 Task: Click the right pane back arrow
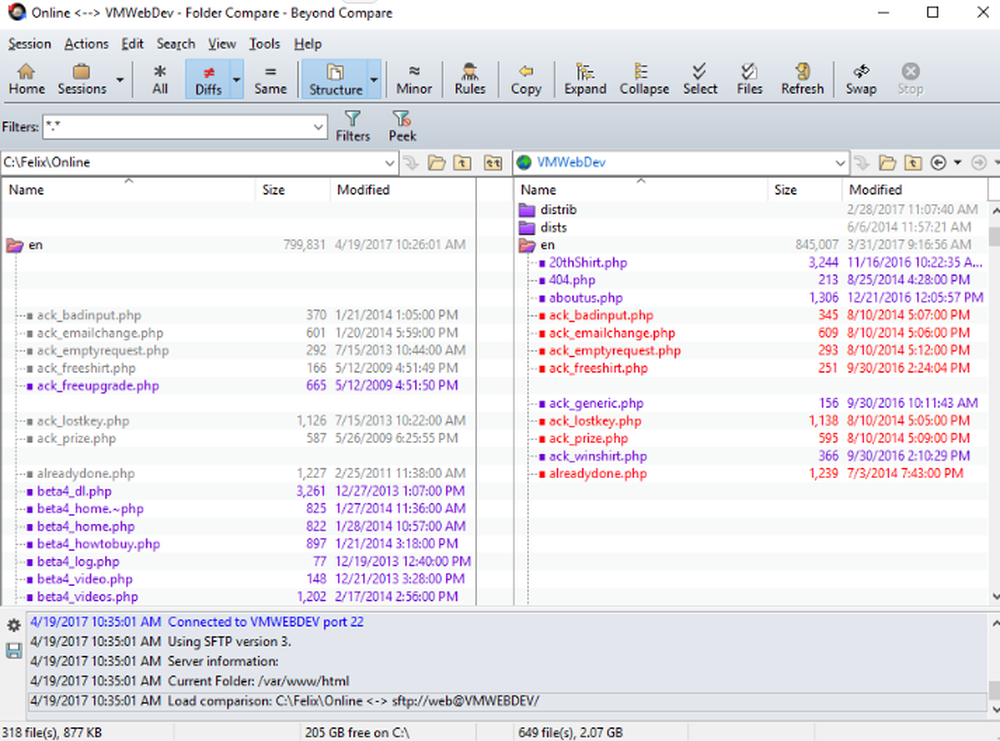tap(938, 163)
